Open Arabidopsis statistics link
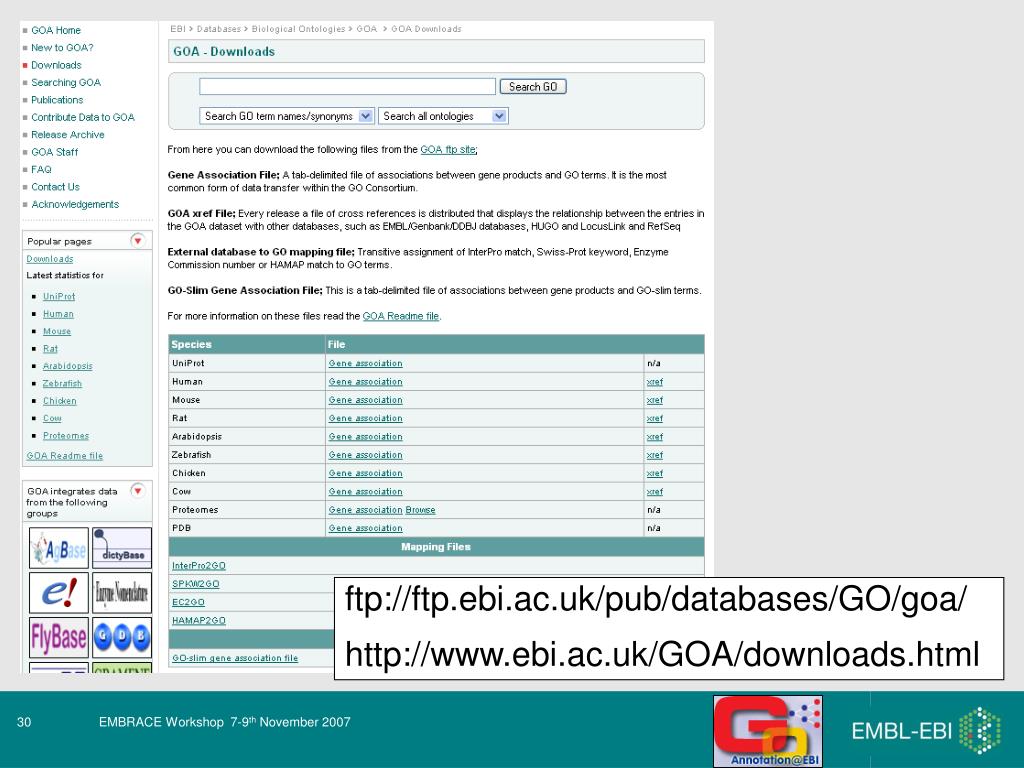Image resolution: width=1024 pixels, height=768 pixels. 67,366
